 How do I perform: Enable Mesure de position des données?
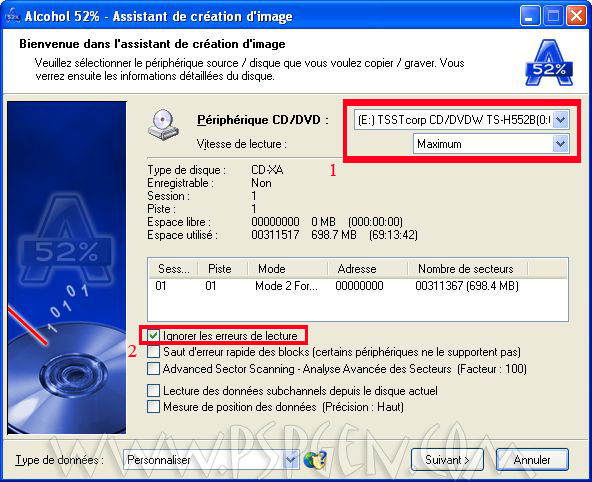point(153,407)
